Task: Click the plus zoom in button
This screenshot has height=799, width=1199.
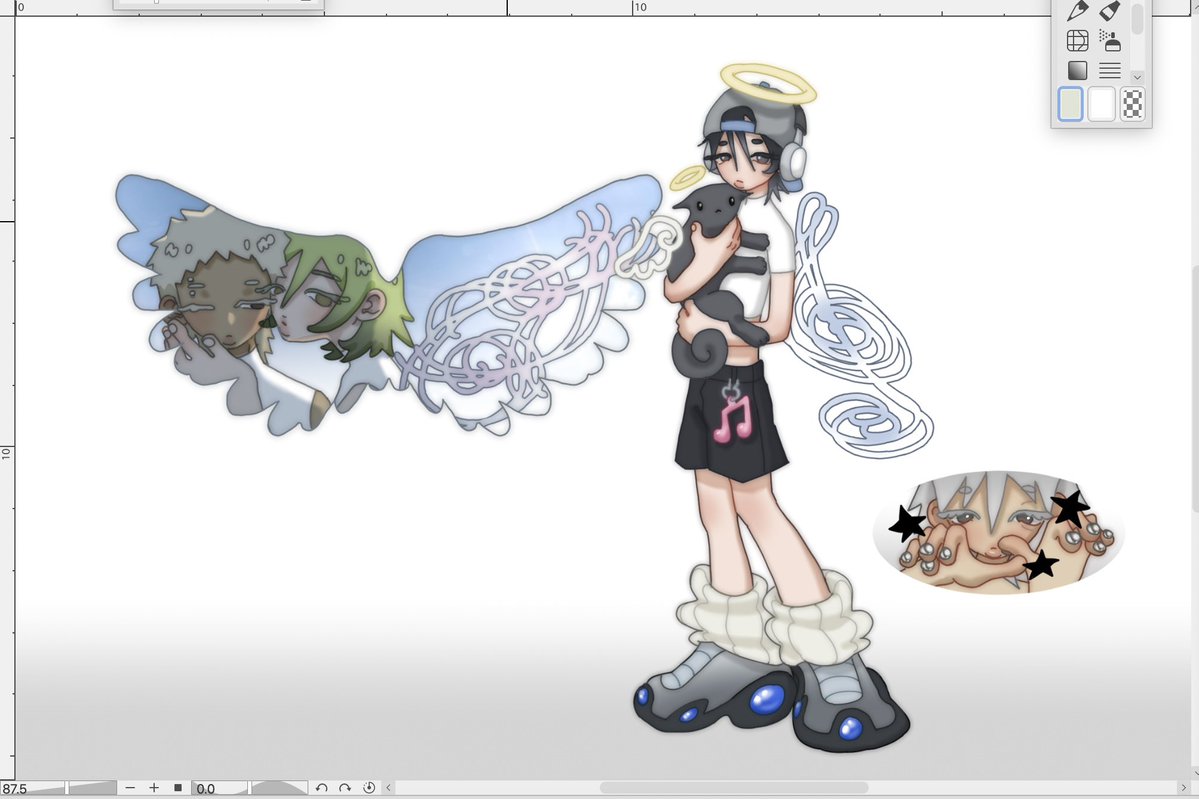Action: pyautogui.click(x=154, y=788)
